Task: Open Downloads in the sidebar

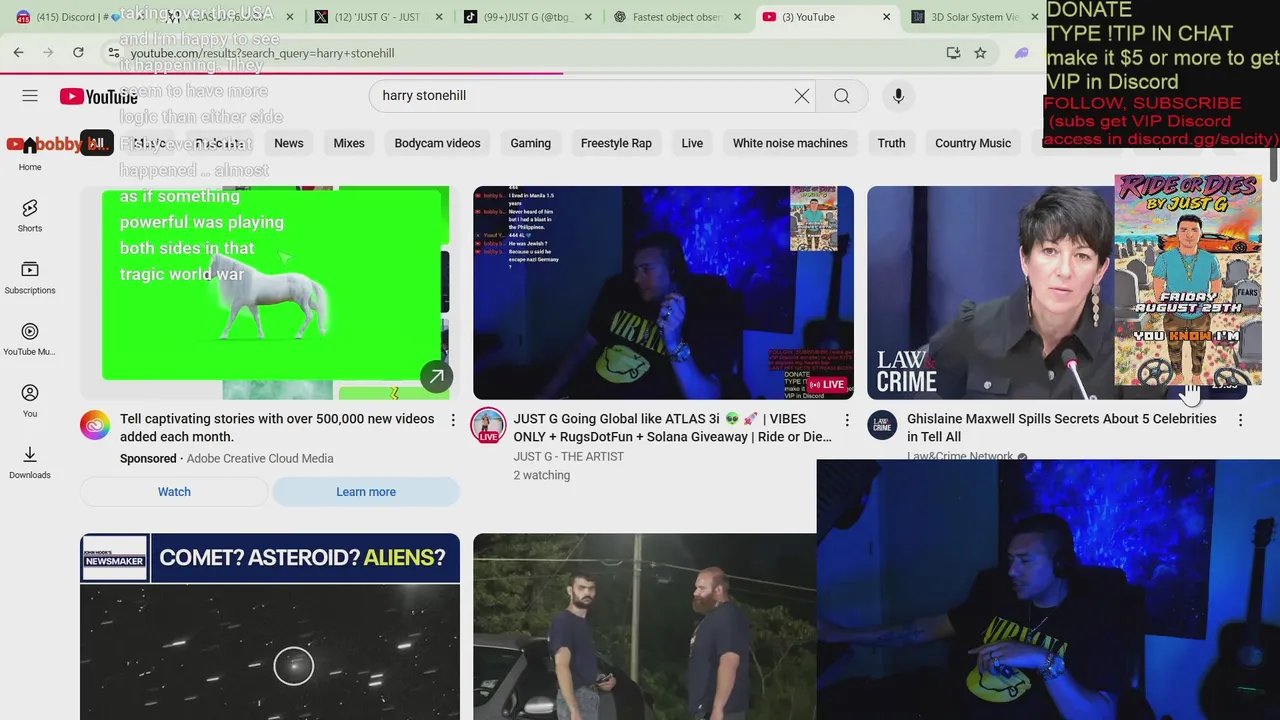Action: point(30,462)
